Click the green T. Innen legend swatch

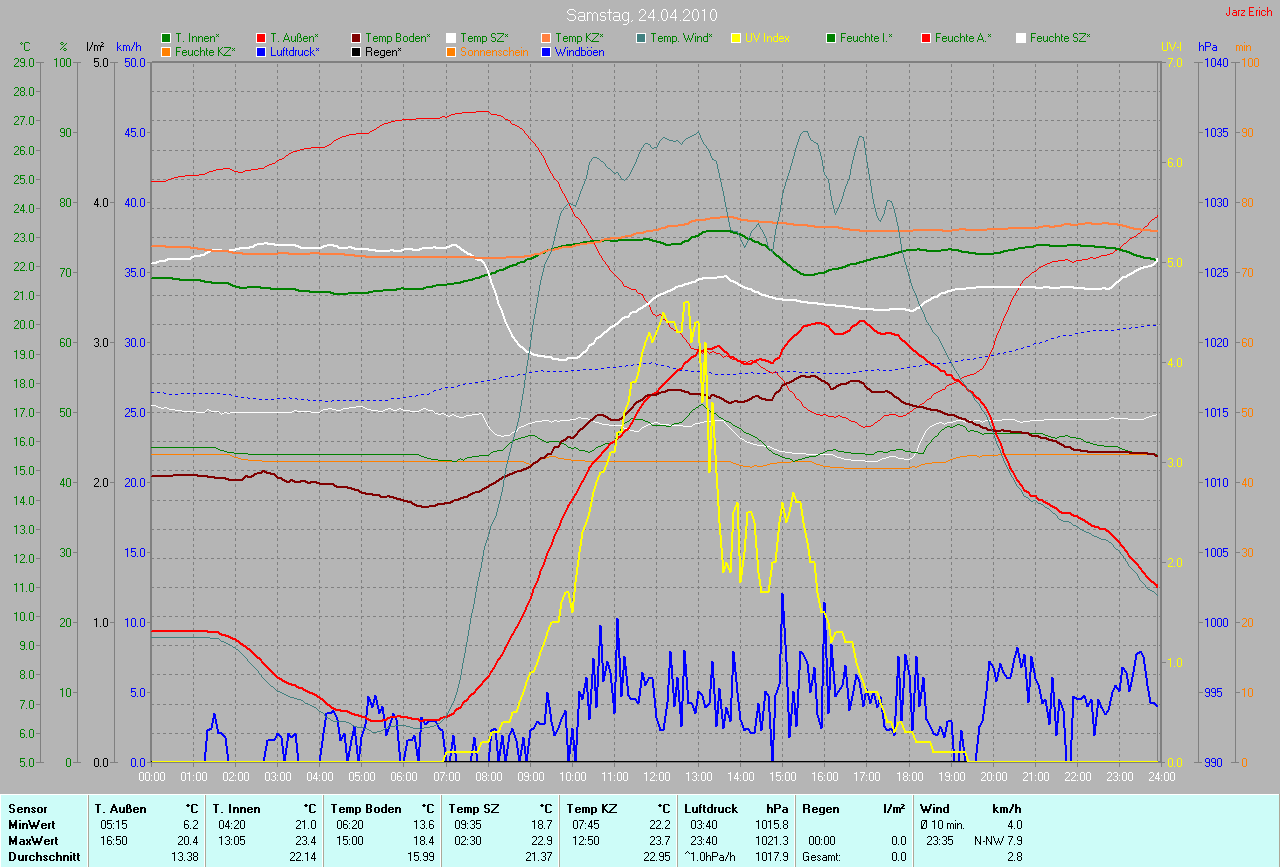pos(166,38)
